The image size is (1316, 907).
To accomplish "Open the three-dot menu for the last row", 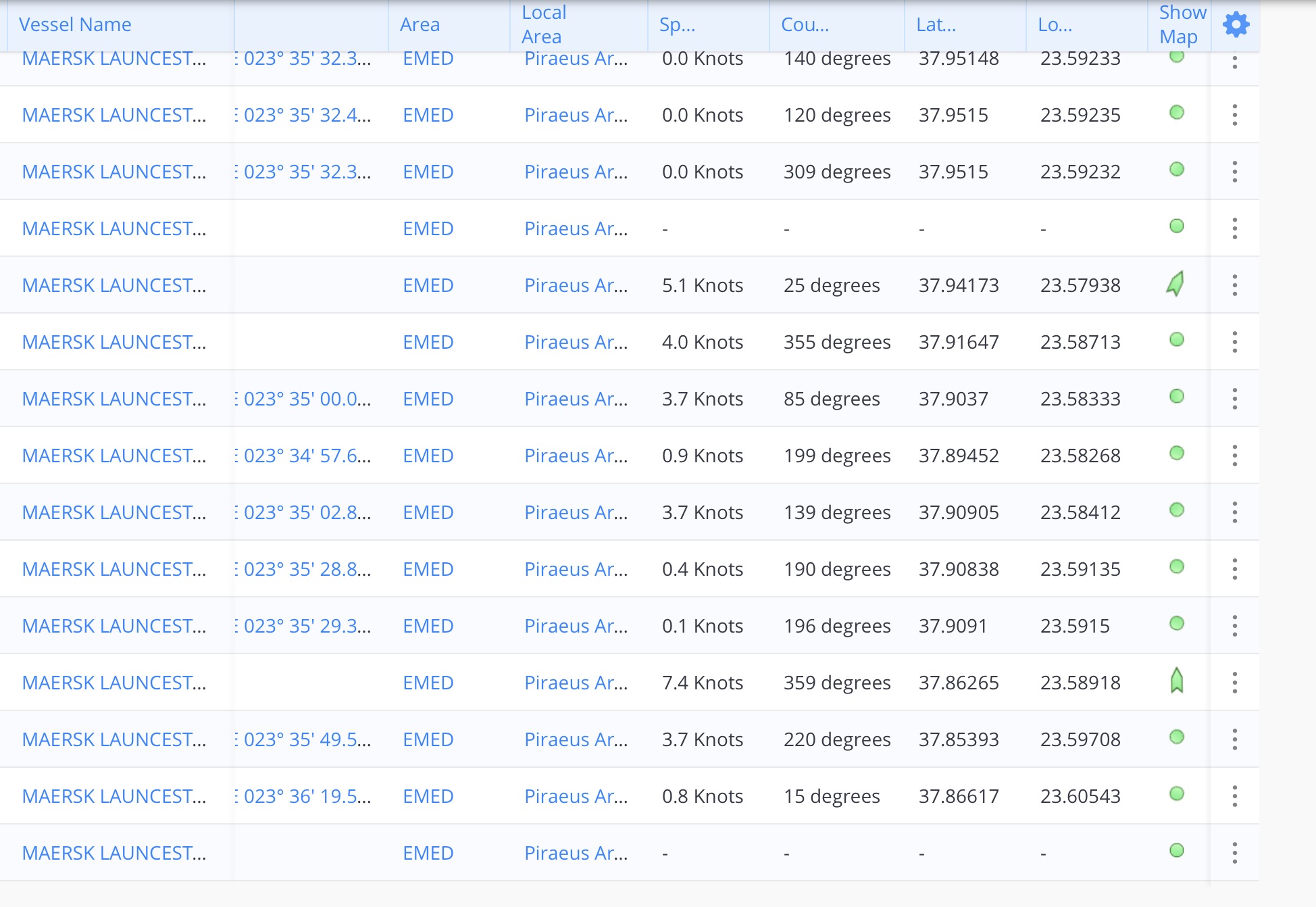I will click(x=1234, y=853).
